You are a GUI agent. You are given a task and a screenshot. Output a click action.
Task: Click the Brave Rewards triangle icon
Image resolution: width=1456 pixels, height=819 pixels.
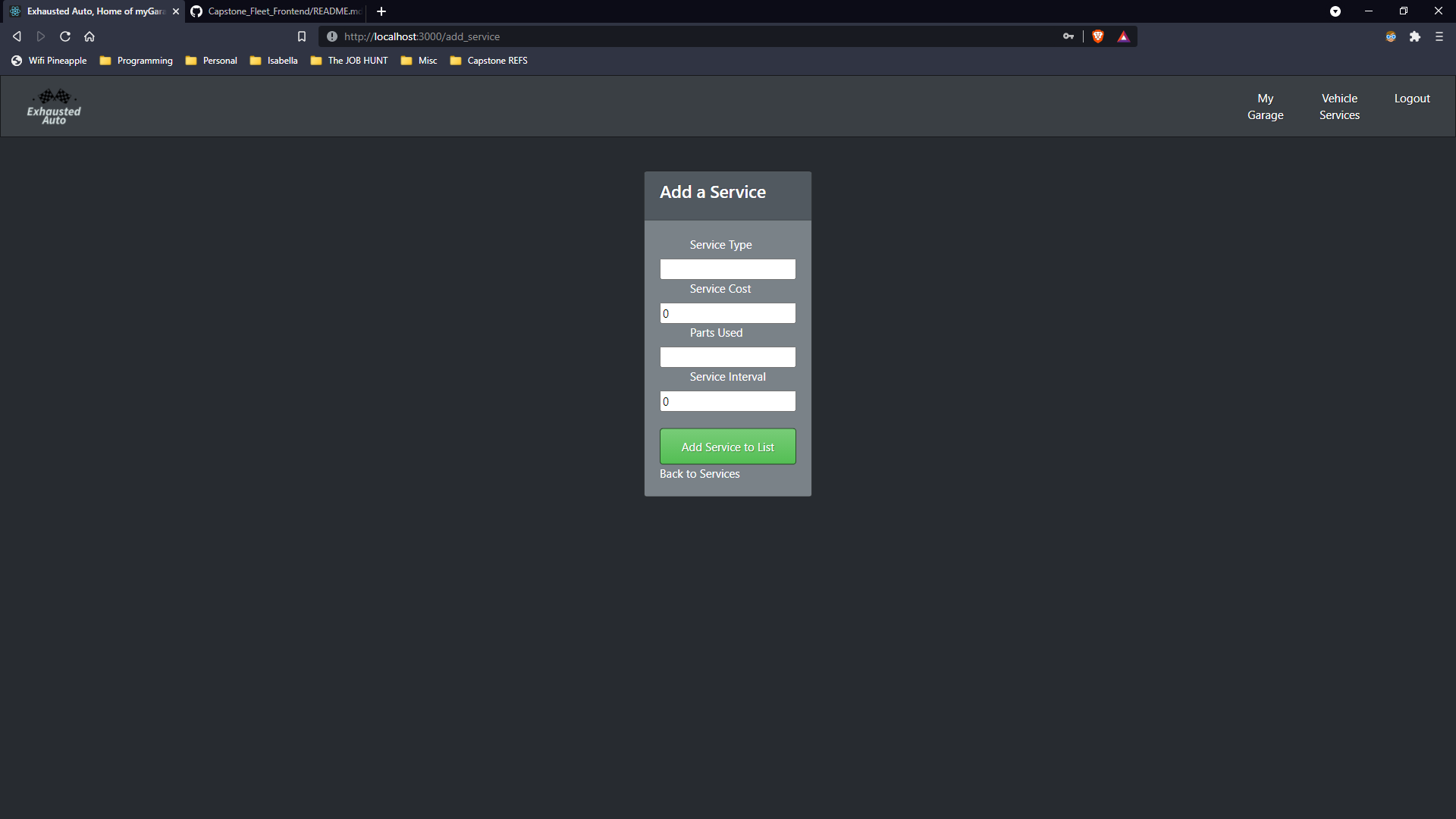click(1123, 36)
